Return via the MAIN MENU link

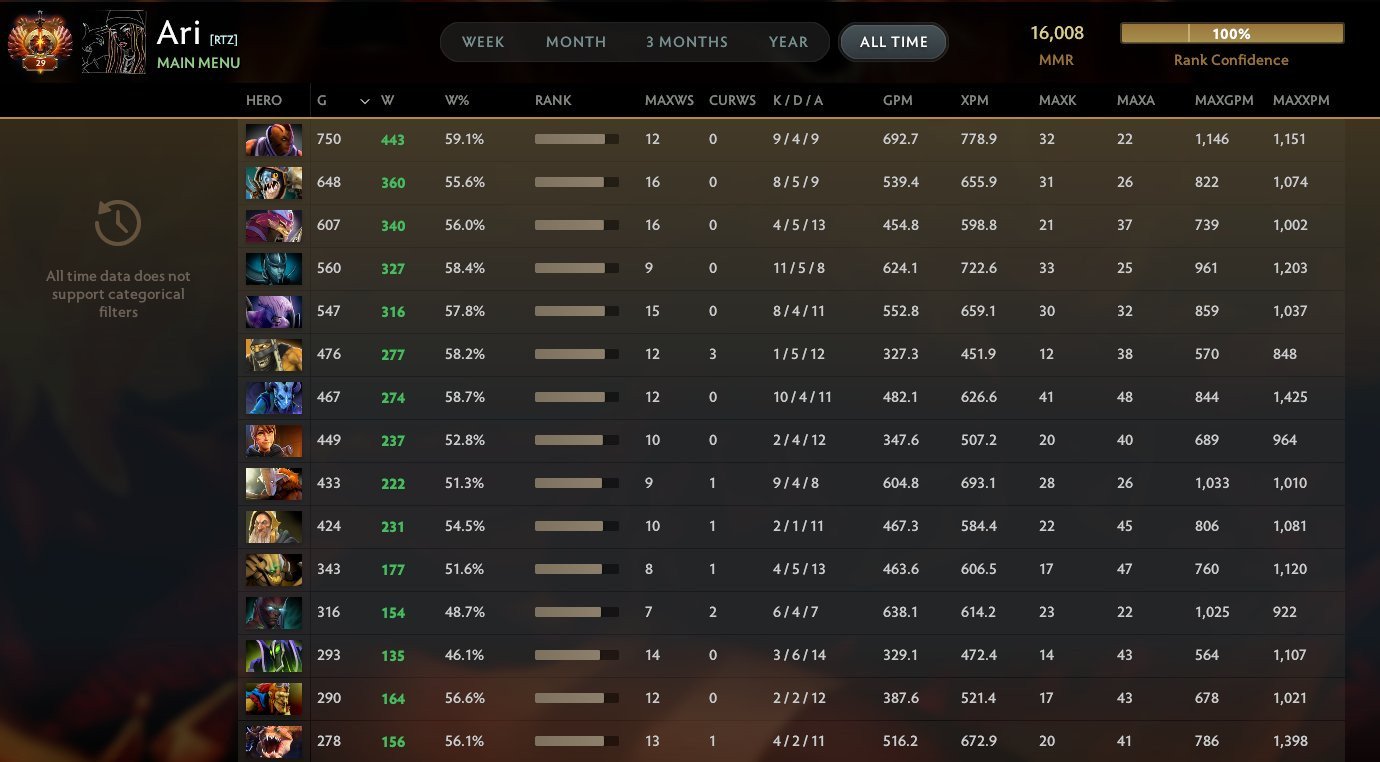198,63
